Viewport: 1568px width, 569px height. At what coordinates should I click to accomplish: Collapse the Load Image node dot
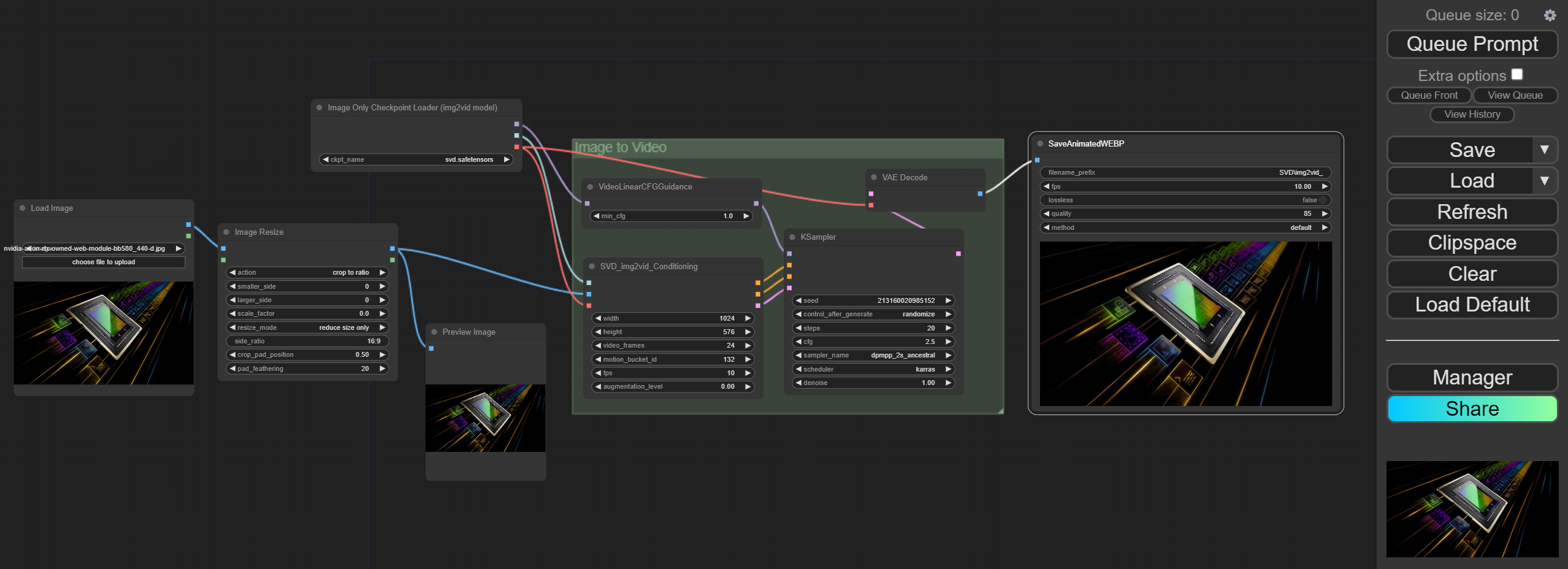click(23, 208)
